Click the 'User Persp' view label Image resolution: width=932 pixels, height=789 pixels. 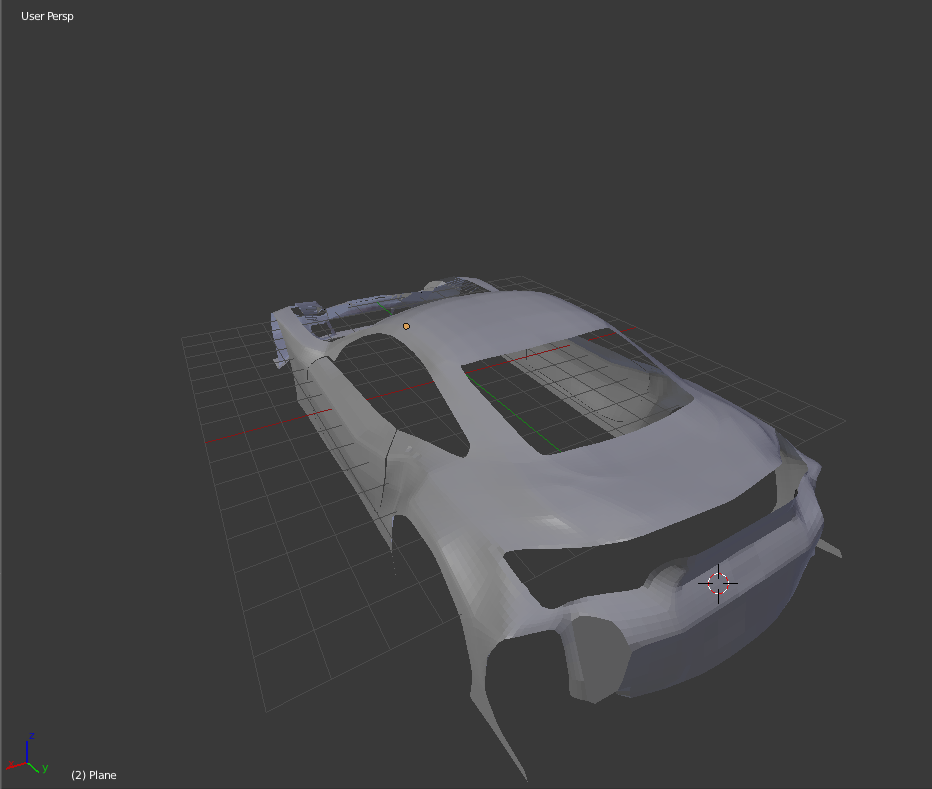48,16
